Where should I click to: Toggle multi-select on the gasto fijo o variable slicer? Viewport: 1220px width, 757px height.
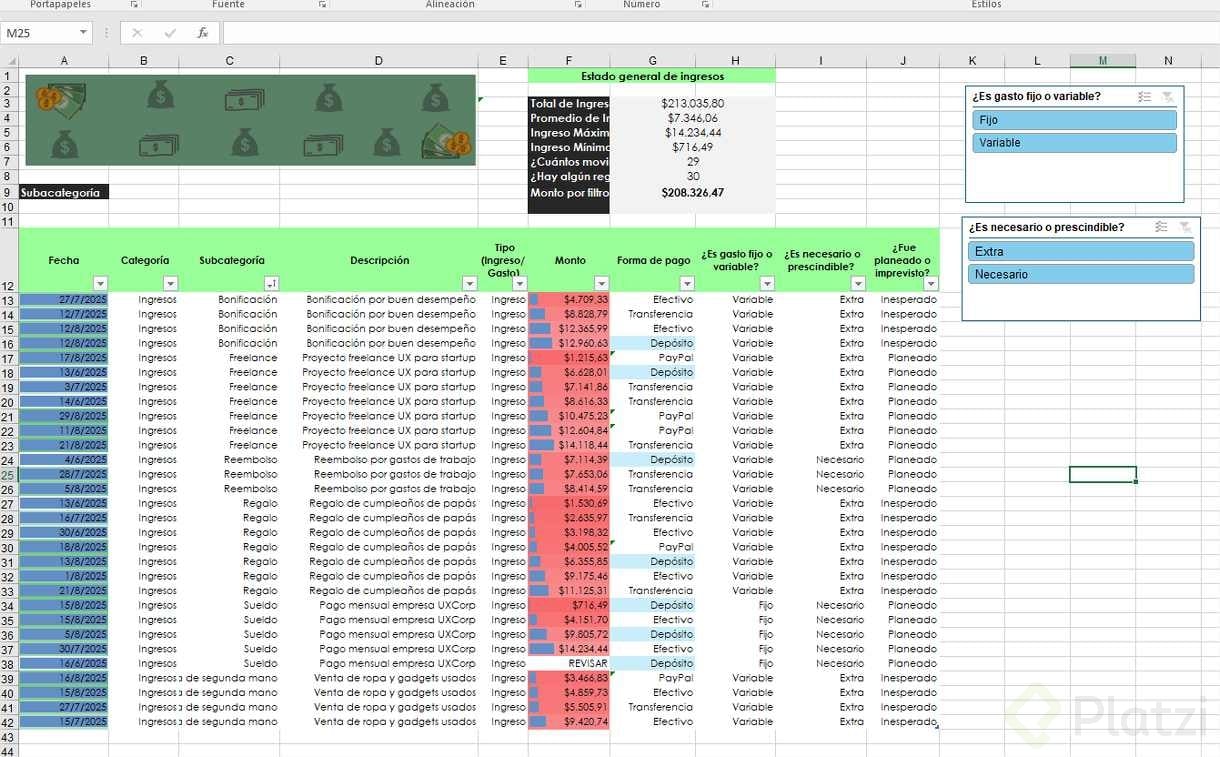click(x=1145, y=97)
